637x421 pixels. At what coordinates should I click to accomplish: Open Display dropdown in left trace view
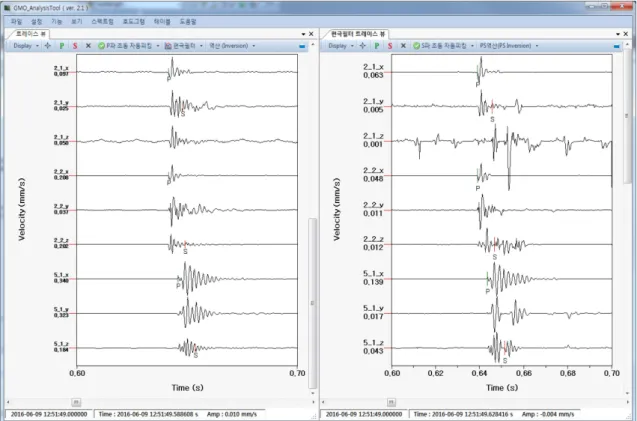coord(26,46)
